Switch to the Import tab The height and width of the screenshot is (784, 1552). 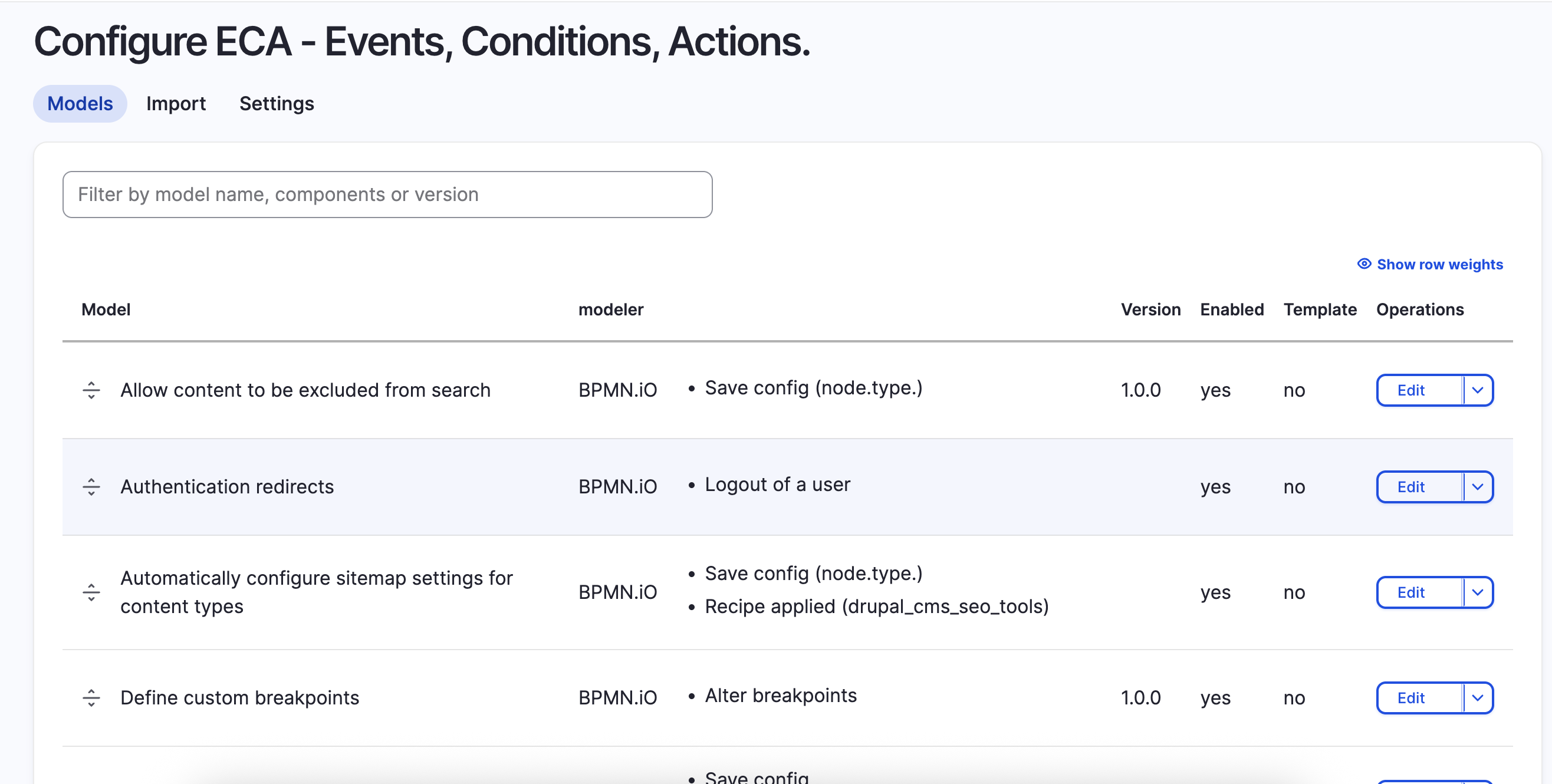pyautogui.click(x=175, y=103)
